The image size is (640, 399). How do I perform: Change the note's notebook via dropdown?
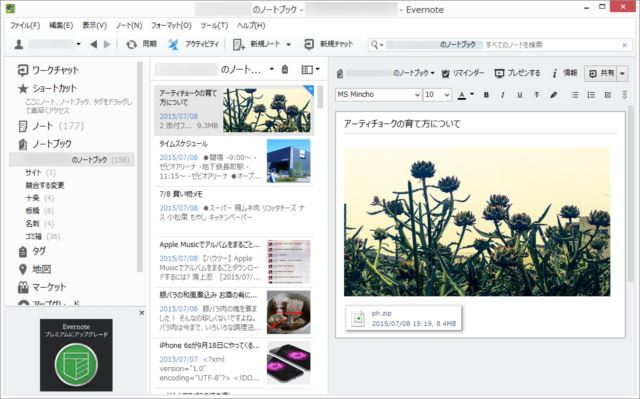point(432,73)
